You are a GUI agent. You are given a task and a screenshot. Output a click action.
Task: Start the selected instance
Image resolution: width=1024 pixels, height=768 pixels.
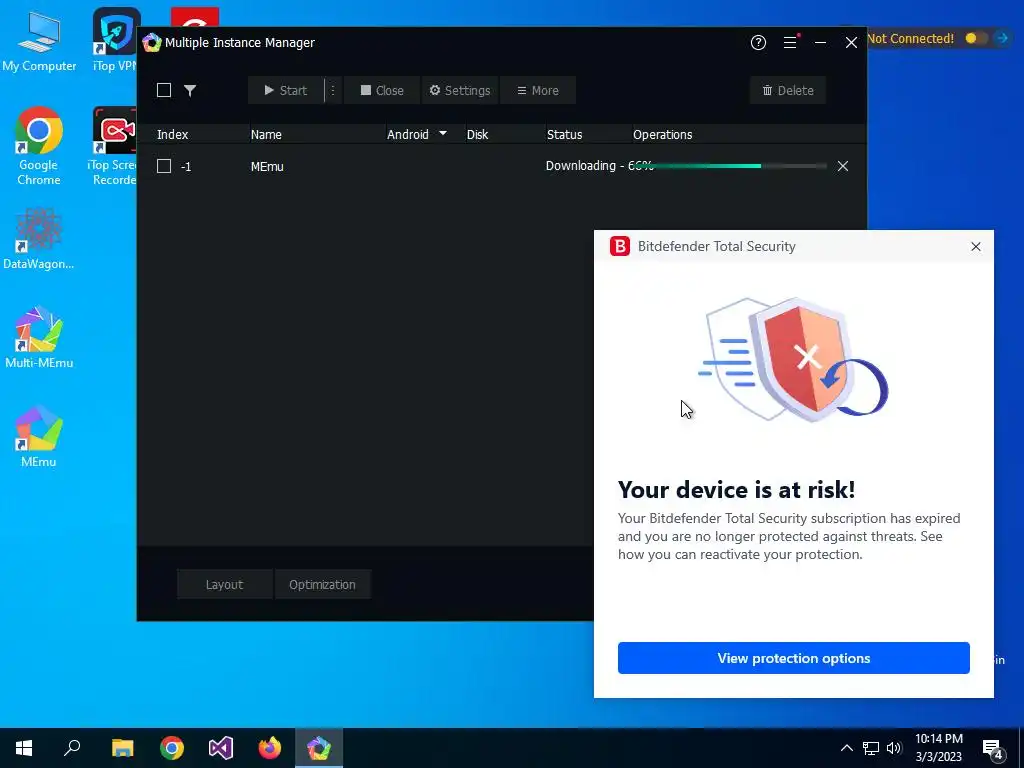[286, 90]
